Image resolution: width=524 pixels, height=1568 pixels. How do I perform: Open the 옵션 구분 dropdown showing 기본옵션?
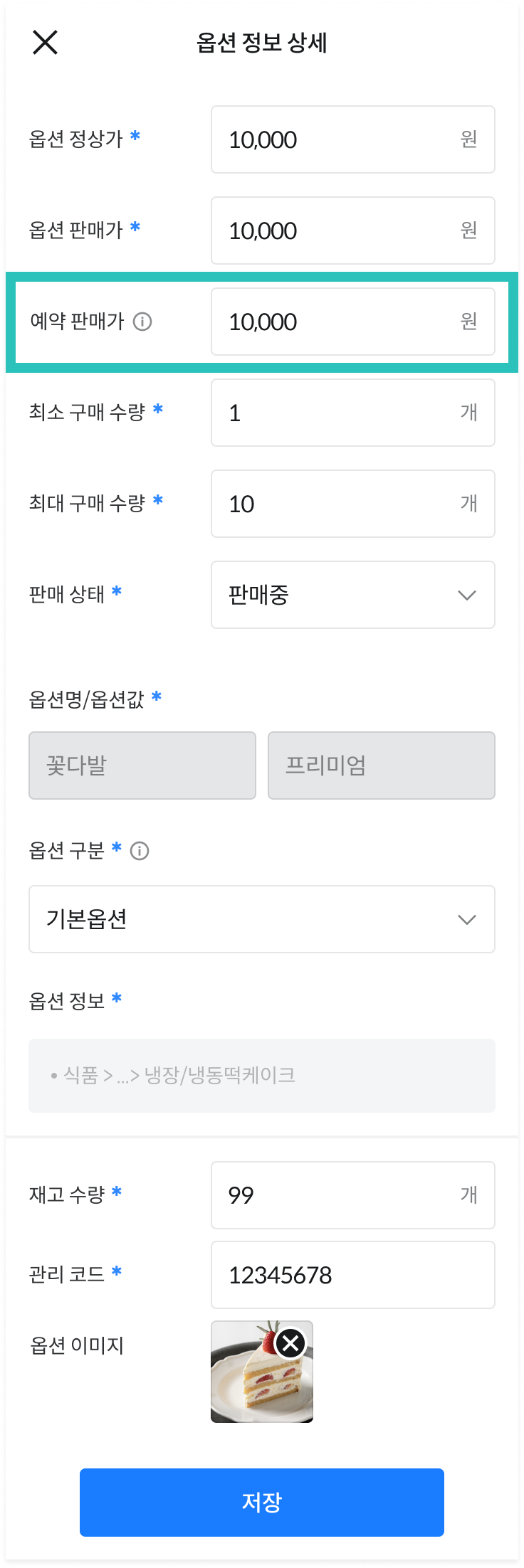[262, 919]
